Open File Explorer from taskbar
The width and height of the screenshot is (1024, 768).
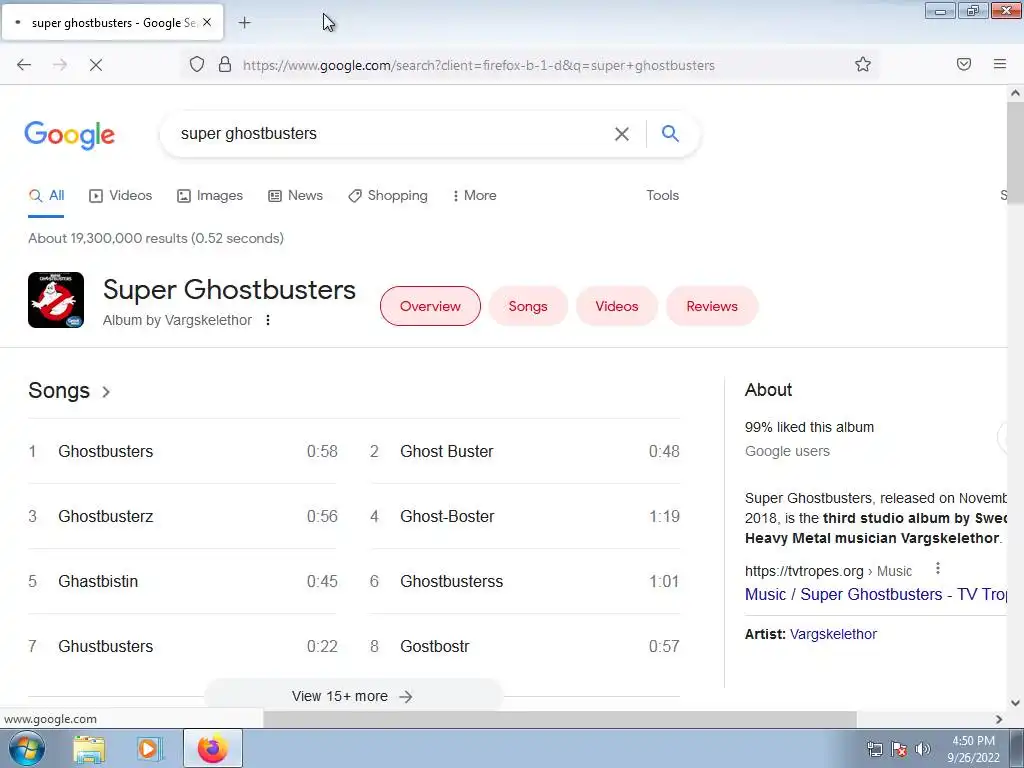point(89,749)
